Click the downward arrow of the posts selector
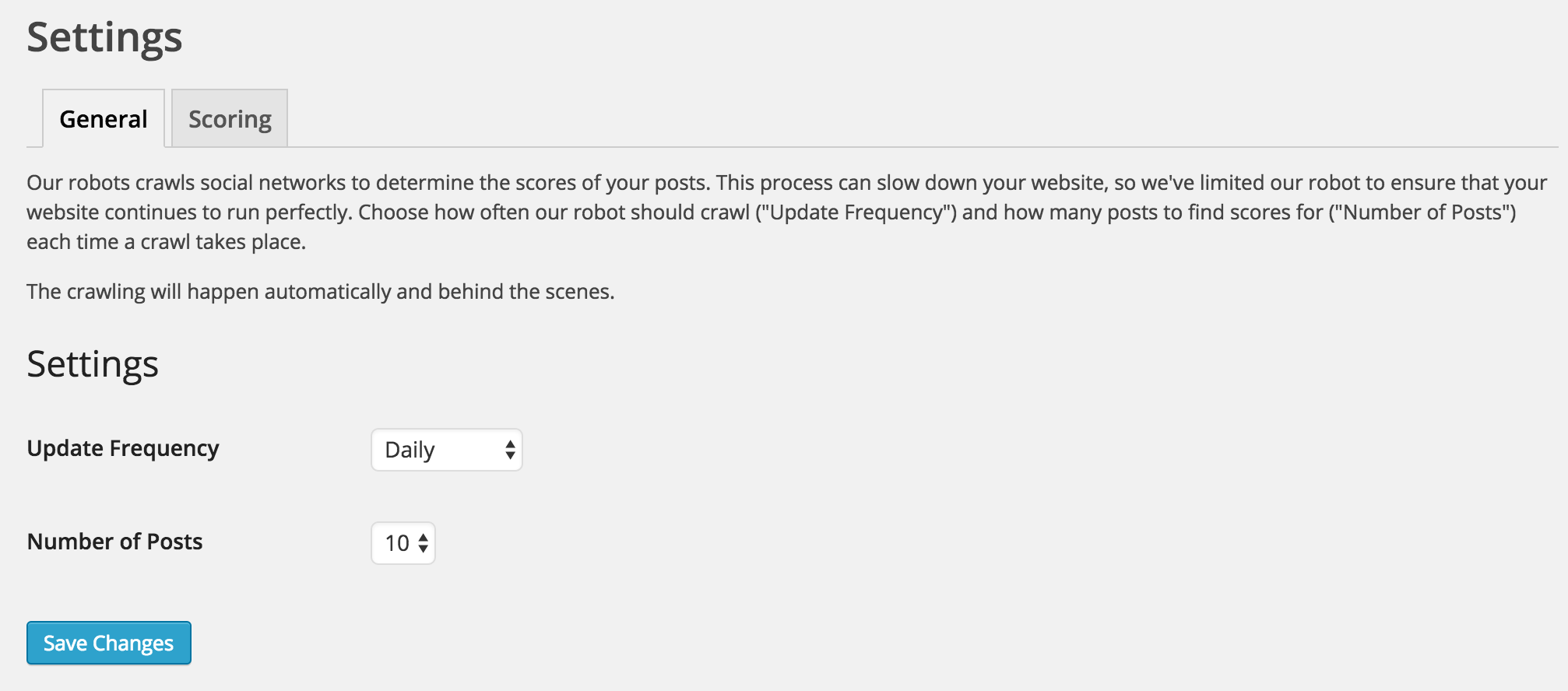 tap(423, 549)
